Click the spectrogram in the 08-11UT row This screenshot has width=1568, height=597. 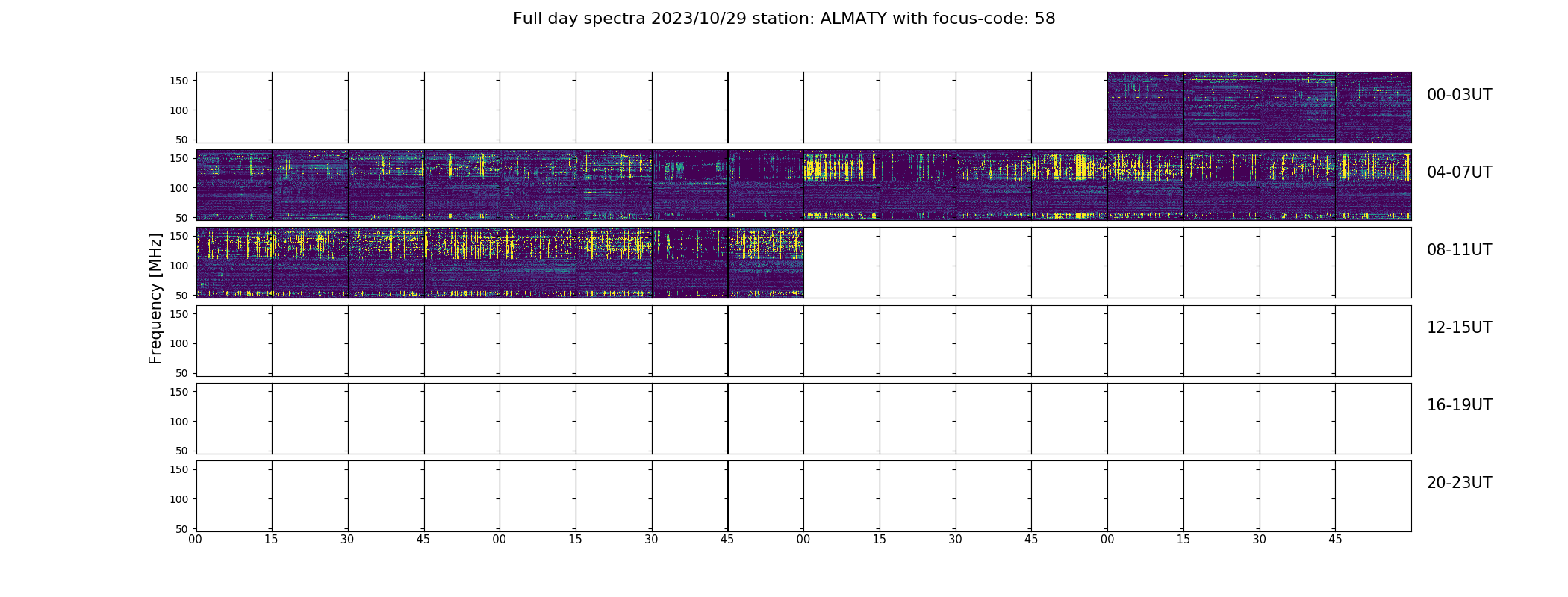500,263
